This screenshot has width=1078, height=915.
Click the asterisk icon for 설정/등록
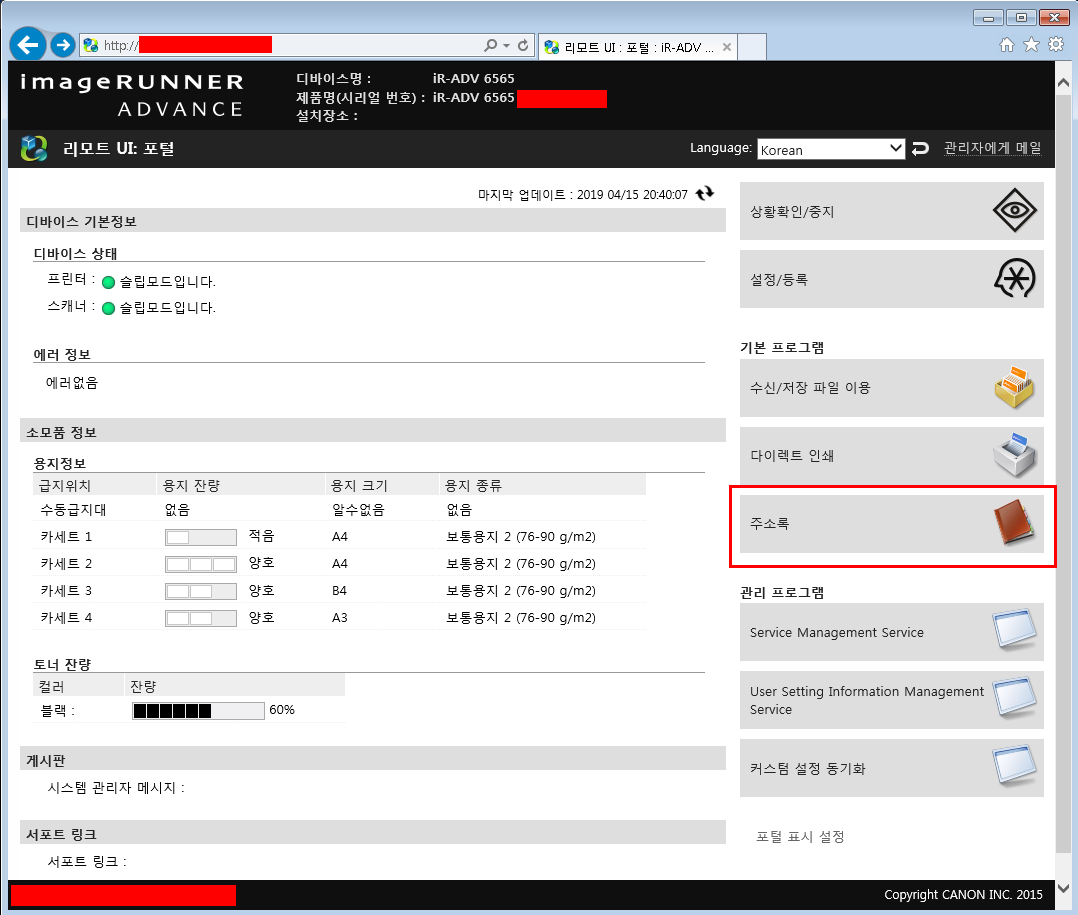tap(1015, 278)
